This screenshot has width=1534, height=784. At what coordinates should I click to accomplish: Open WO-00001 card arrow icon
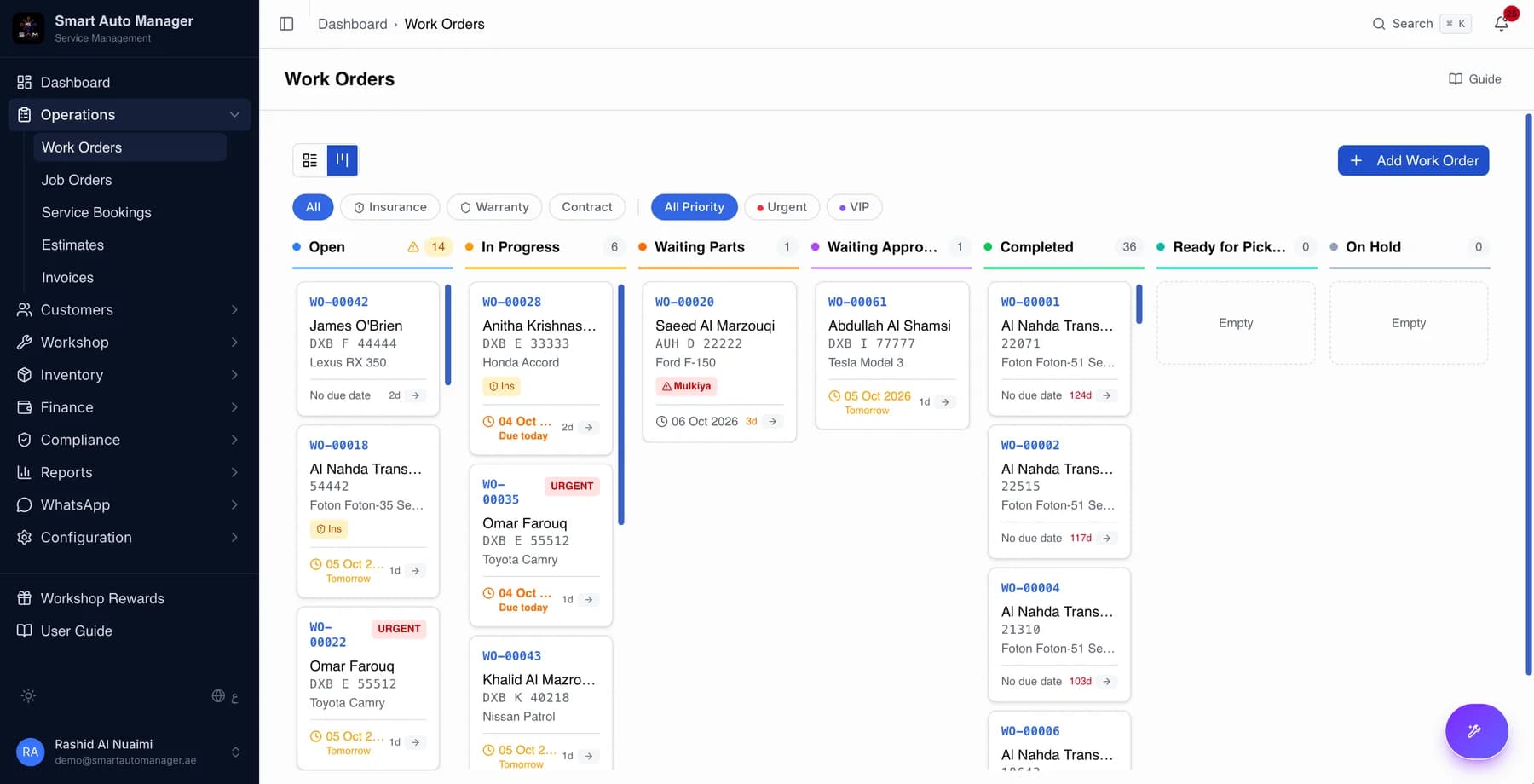tap(1107, 395)
